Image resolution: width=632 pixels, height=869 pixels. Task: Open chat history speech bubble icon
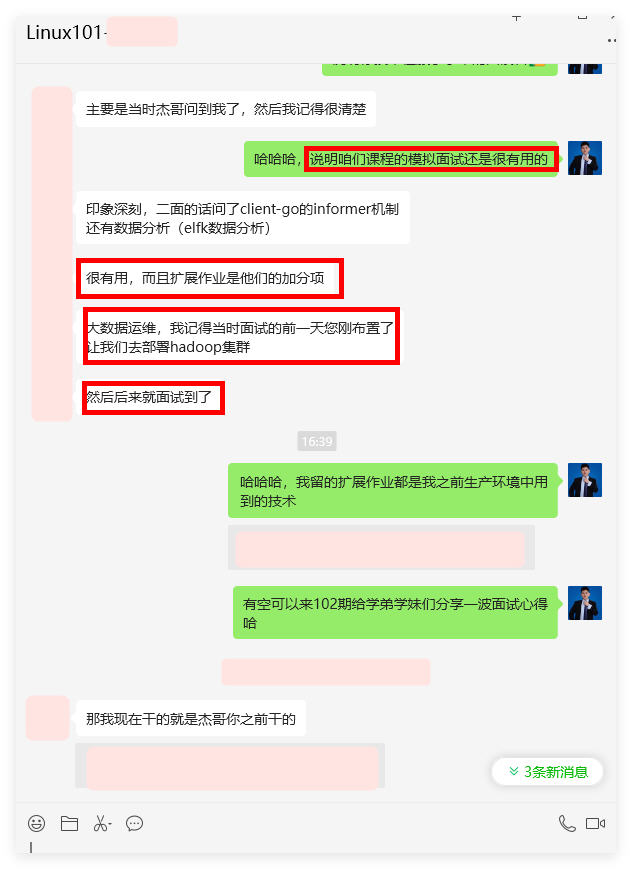click(x=134, y=823)
